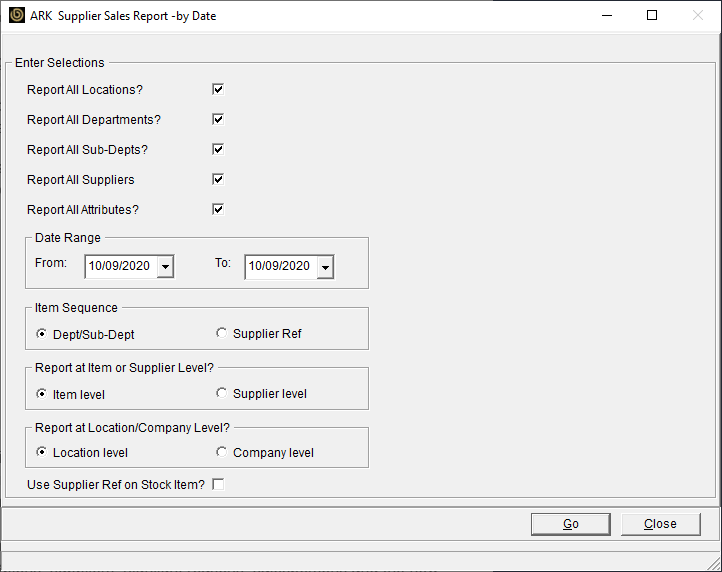Click the ARK application icon in title bar

(17, 15)
